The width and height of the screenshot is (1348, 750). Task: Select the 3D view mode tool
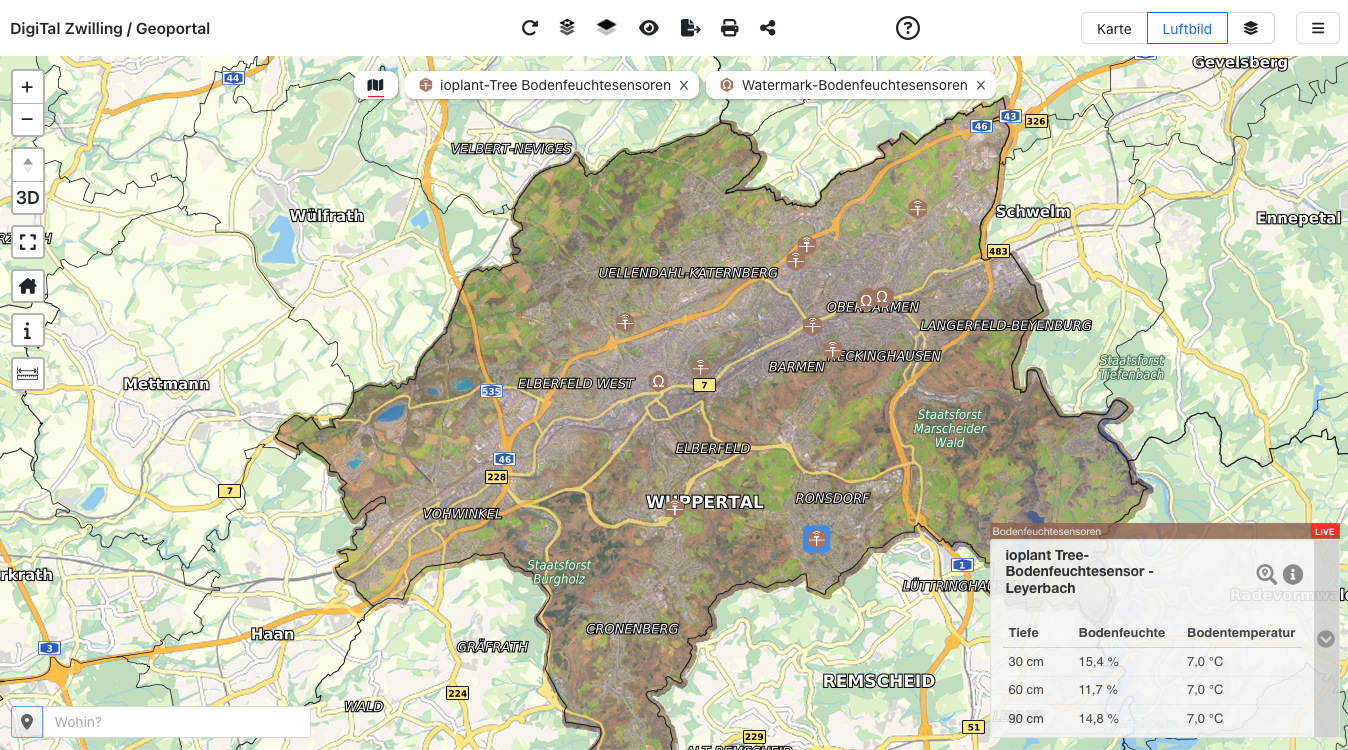27,197
